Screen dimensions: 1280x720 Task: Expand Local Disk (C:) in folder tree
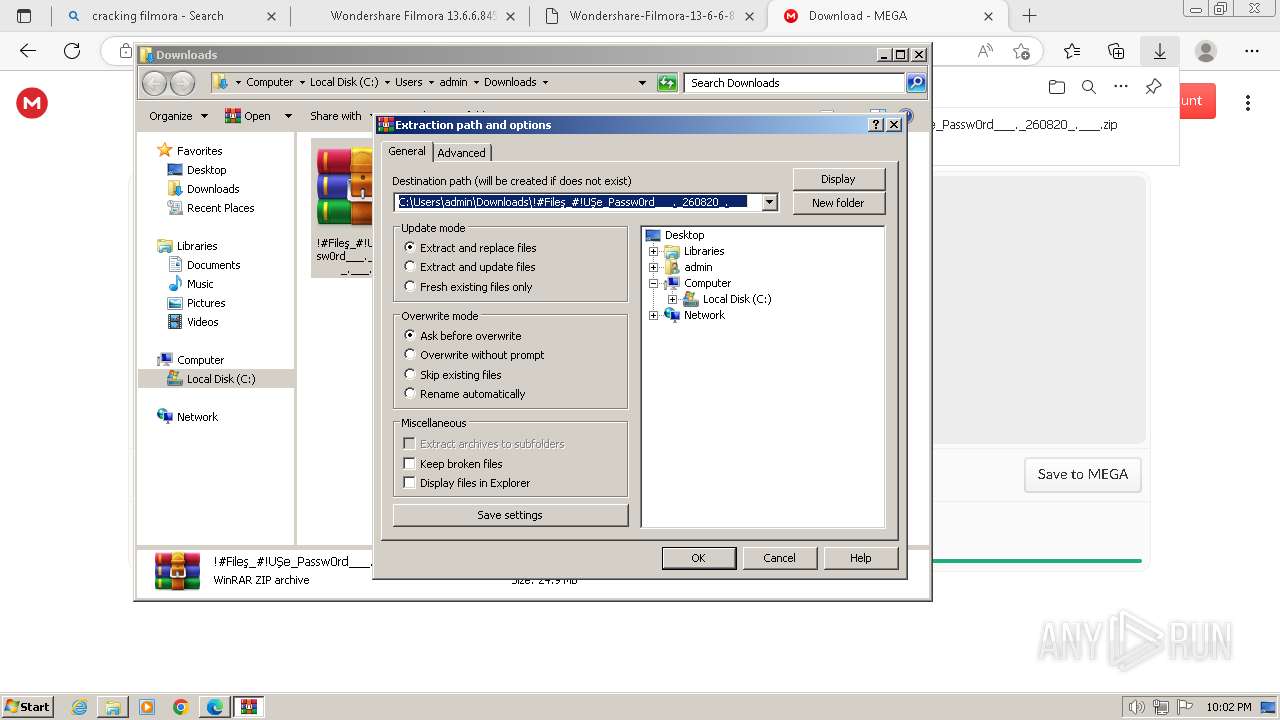coord(672,299)
